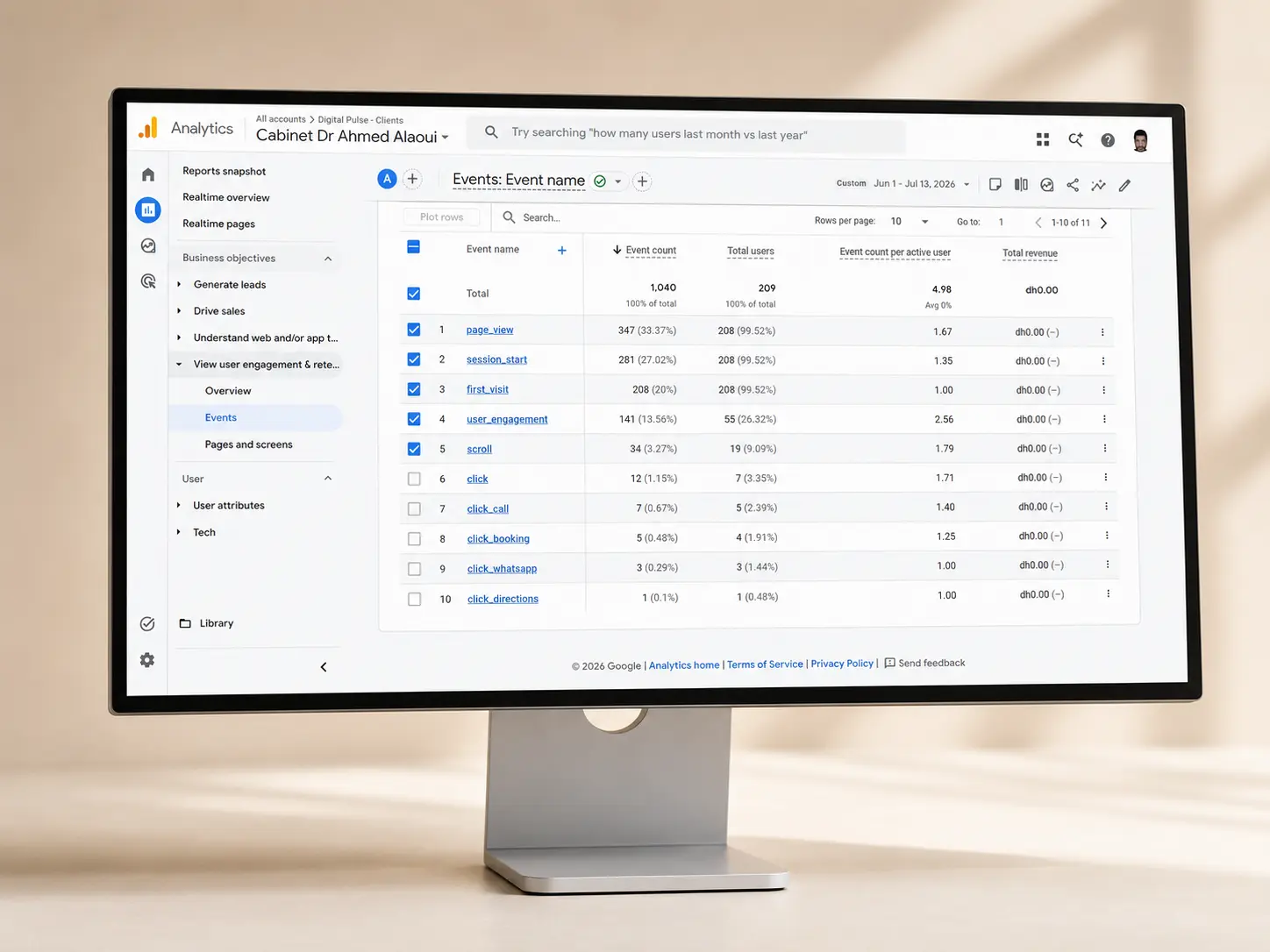Open the Home icon in left rail
Image resolution: width=1270 pixels, height=952 pixels.
pyautogui.click(x=148, y=174)
